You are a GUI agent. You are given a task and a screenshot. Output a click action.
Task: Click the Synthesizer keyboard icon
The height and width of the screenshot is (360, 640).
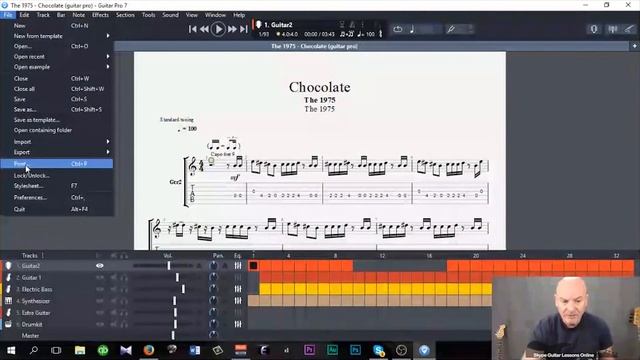pyautogui.click(x=8, y=301)
